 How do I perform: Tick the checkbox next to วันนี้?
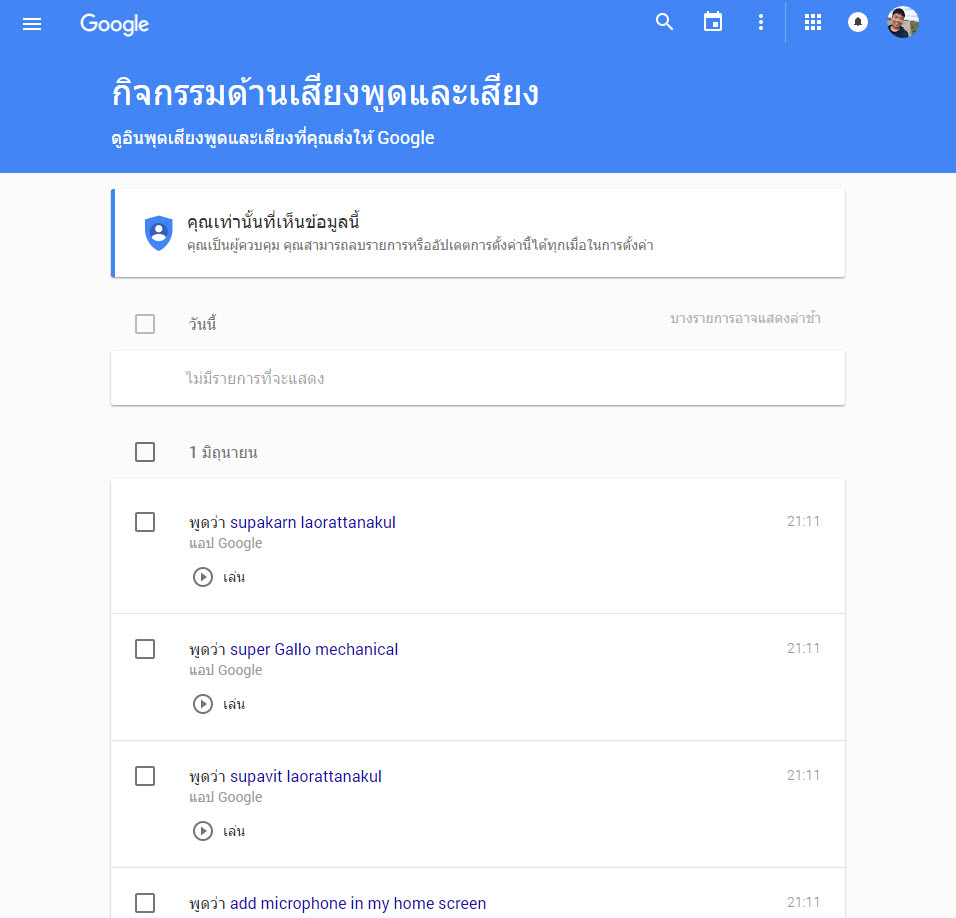pyautogui.click(x=145, y=324)
